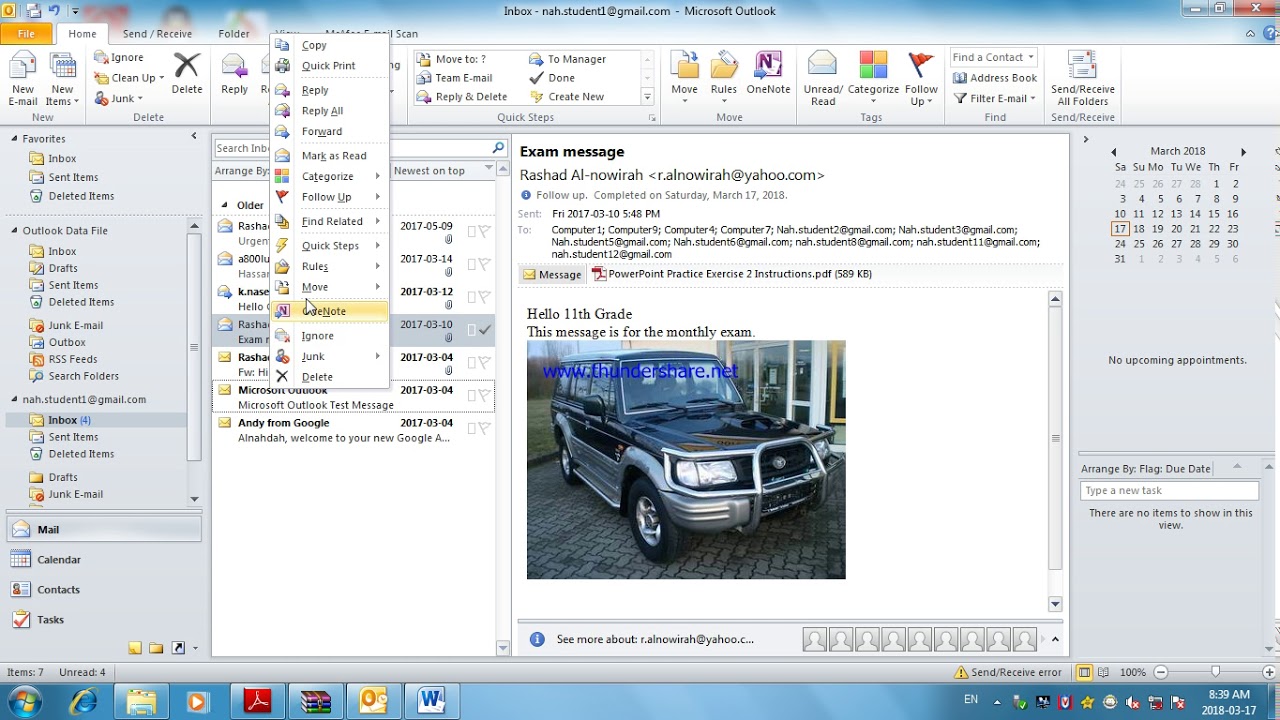The height and width of the screenshot is (720, 1280).
Task: Click the Ignore button in the ribbon
Action: [120, 58]
